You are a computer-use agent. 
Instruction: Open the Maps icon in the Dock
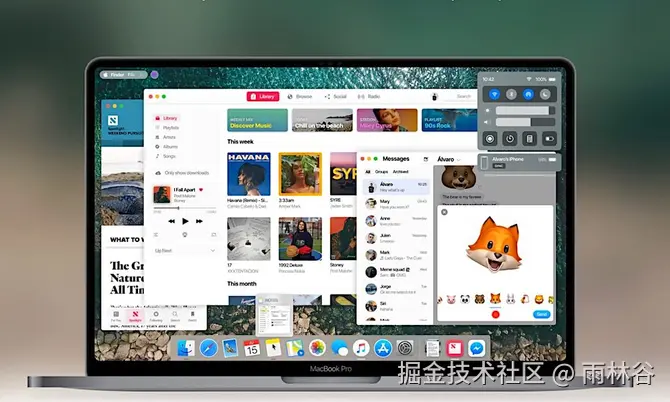[x=295, y=348]
